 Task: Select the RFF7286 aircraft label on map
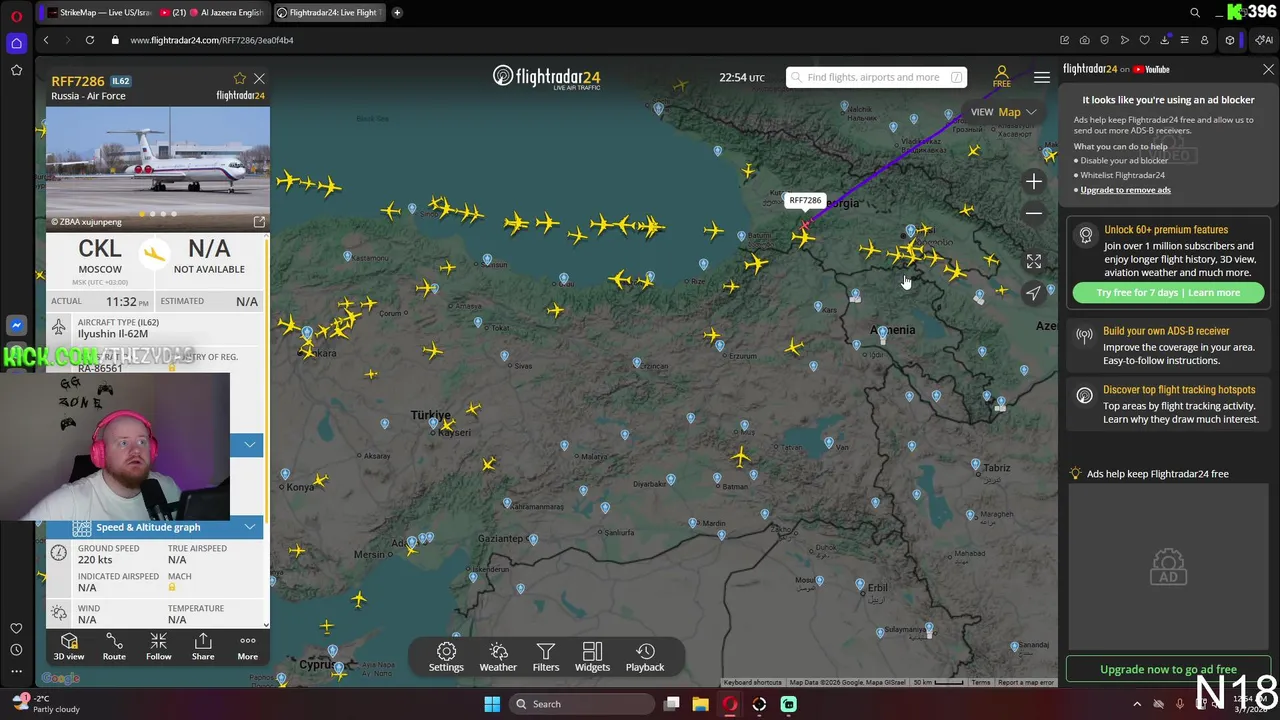click(805, 200)
